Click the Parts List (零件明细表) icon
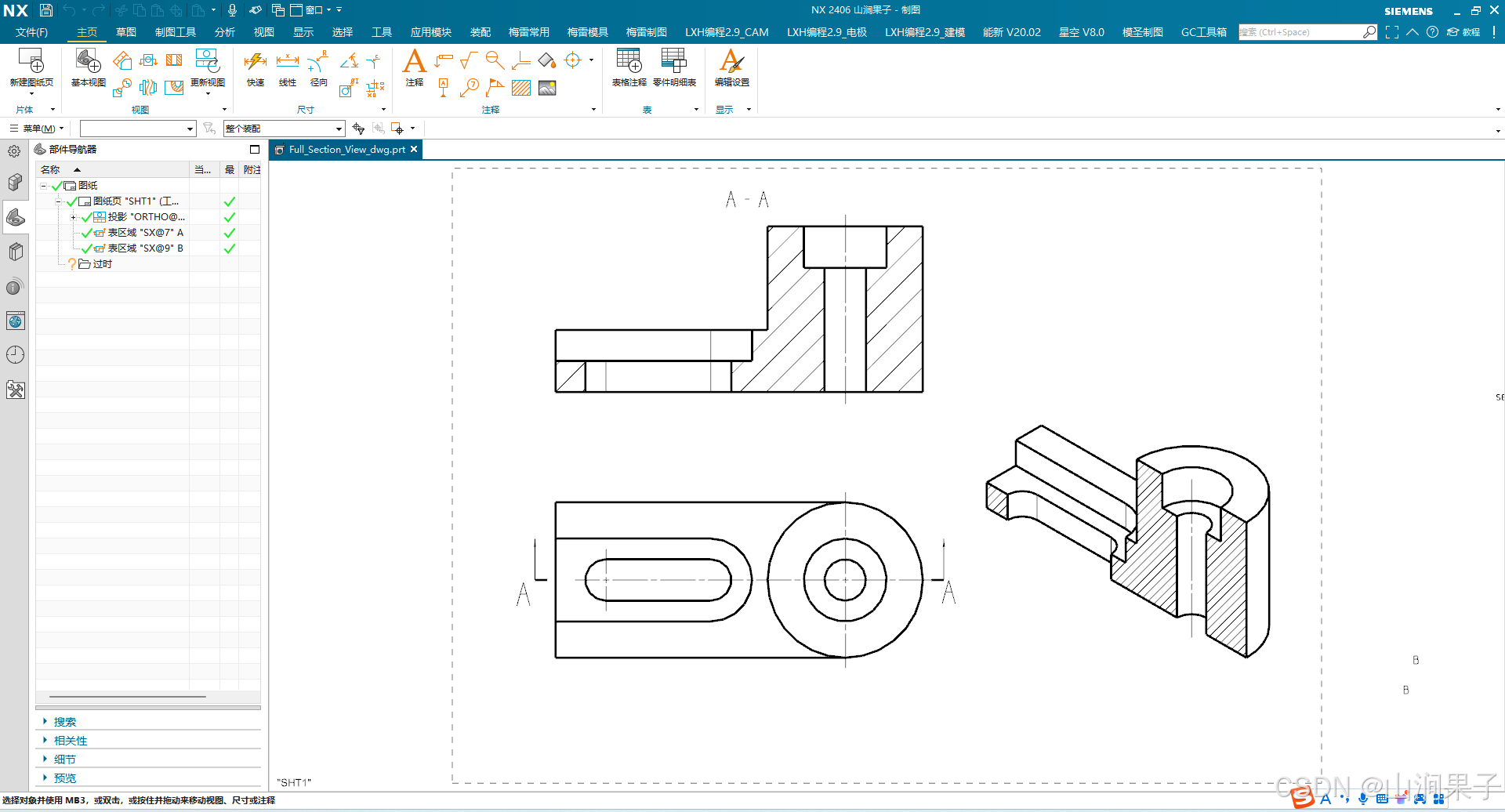Viewport: 1505px width, 812px height. [x=673, y=61]
